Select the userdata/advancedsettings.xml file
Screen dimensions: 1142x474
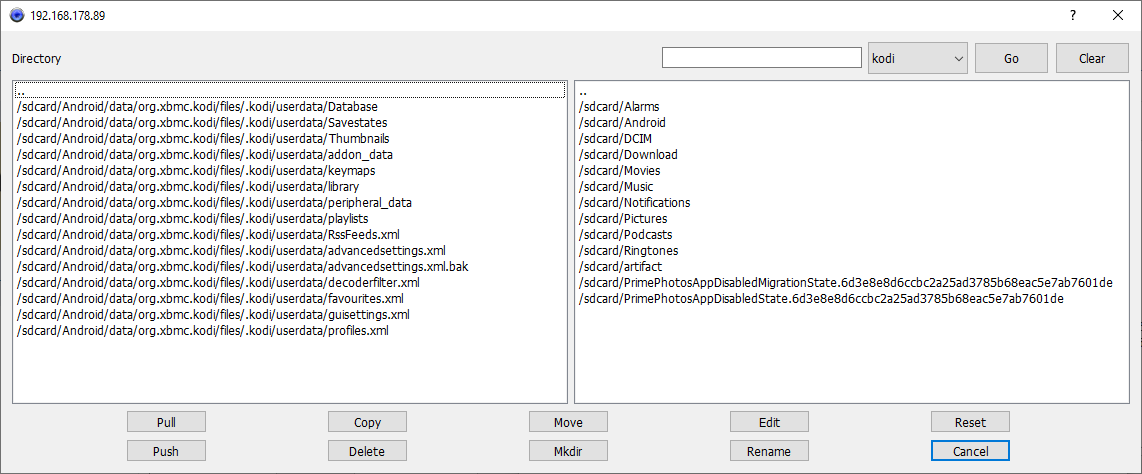click(x=290, y=251)
